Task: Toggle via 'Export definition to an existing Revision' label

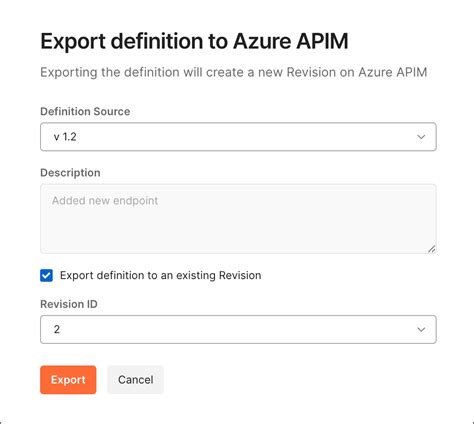Action: click(160, 275)
